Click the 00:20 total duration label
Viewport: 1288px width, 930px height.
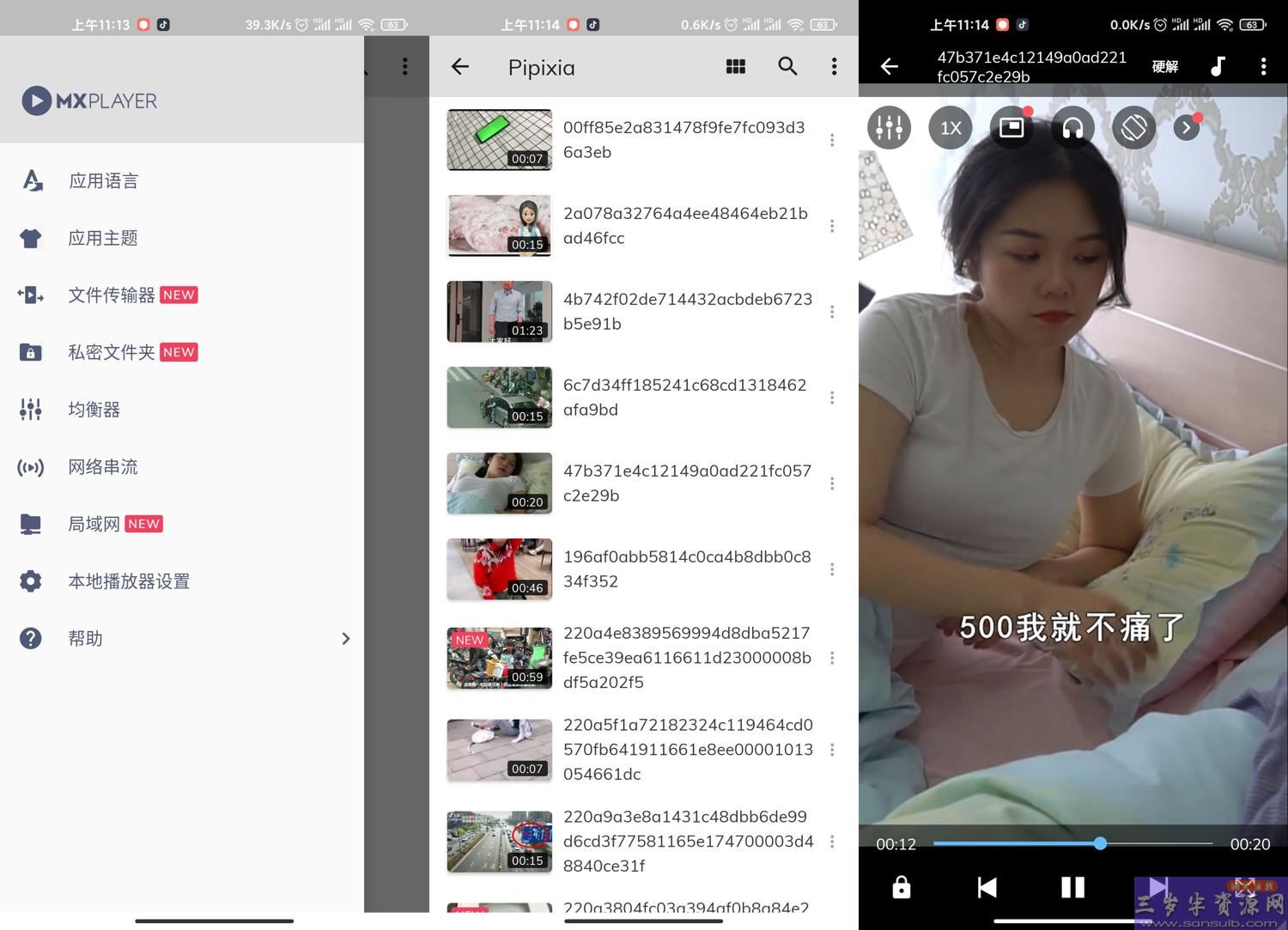[x=1249, y=844]
